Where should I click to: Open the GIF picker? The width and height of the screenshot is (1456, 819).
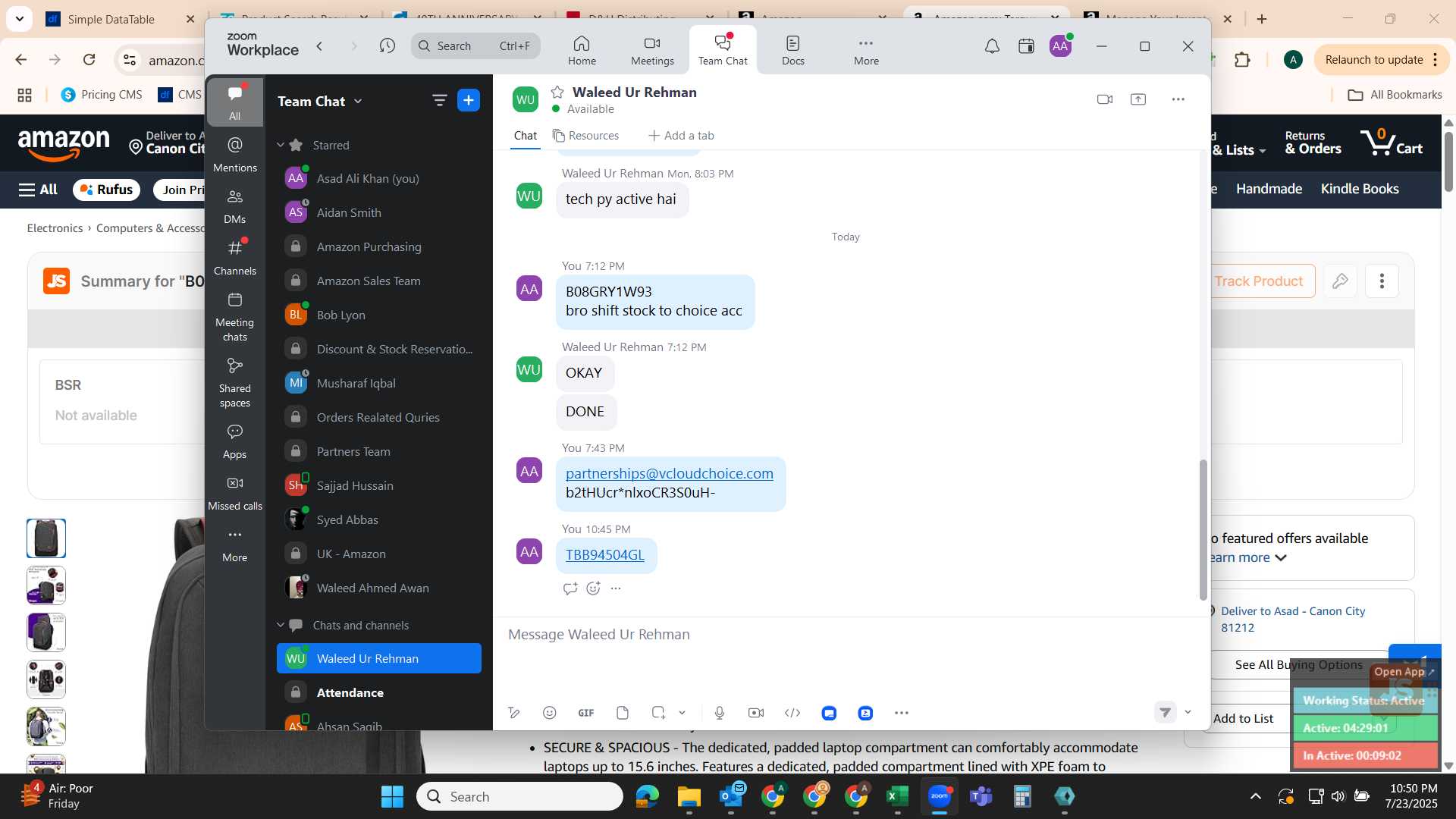pos(586,713)
